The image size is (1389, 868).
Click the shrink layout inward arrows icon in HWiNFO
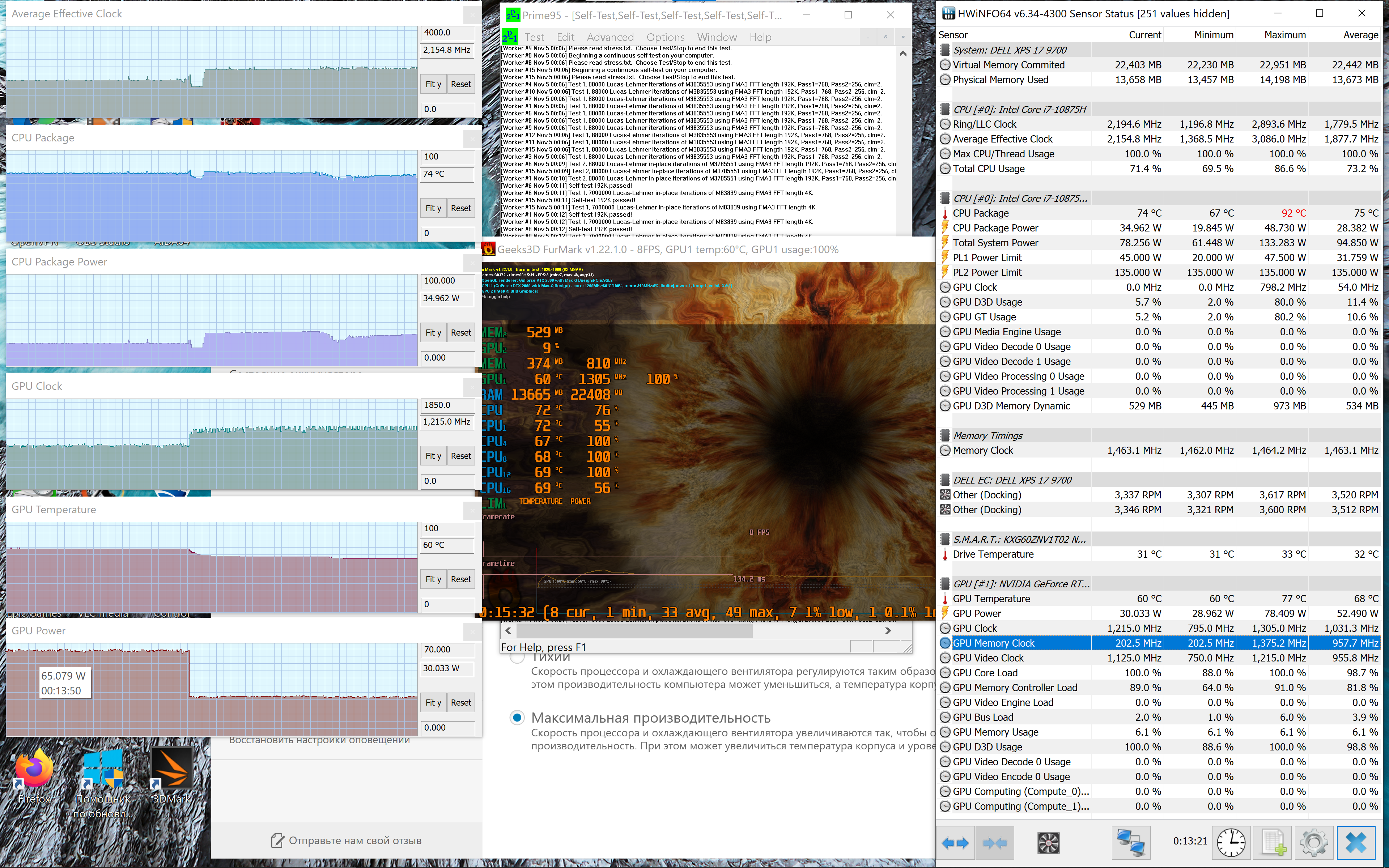click(995, 843)
